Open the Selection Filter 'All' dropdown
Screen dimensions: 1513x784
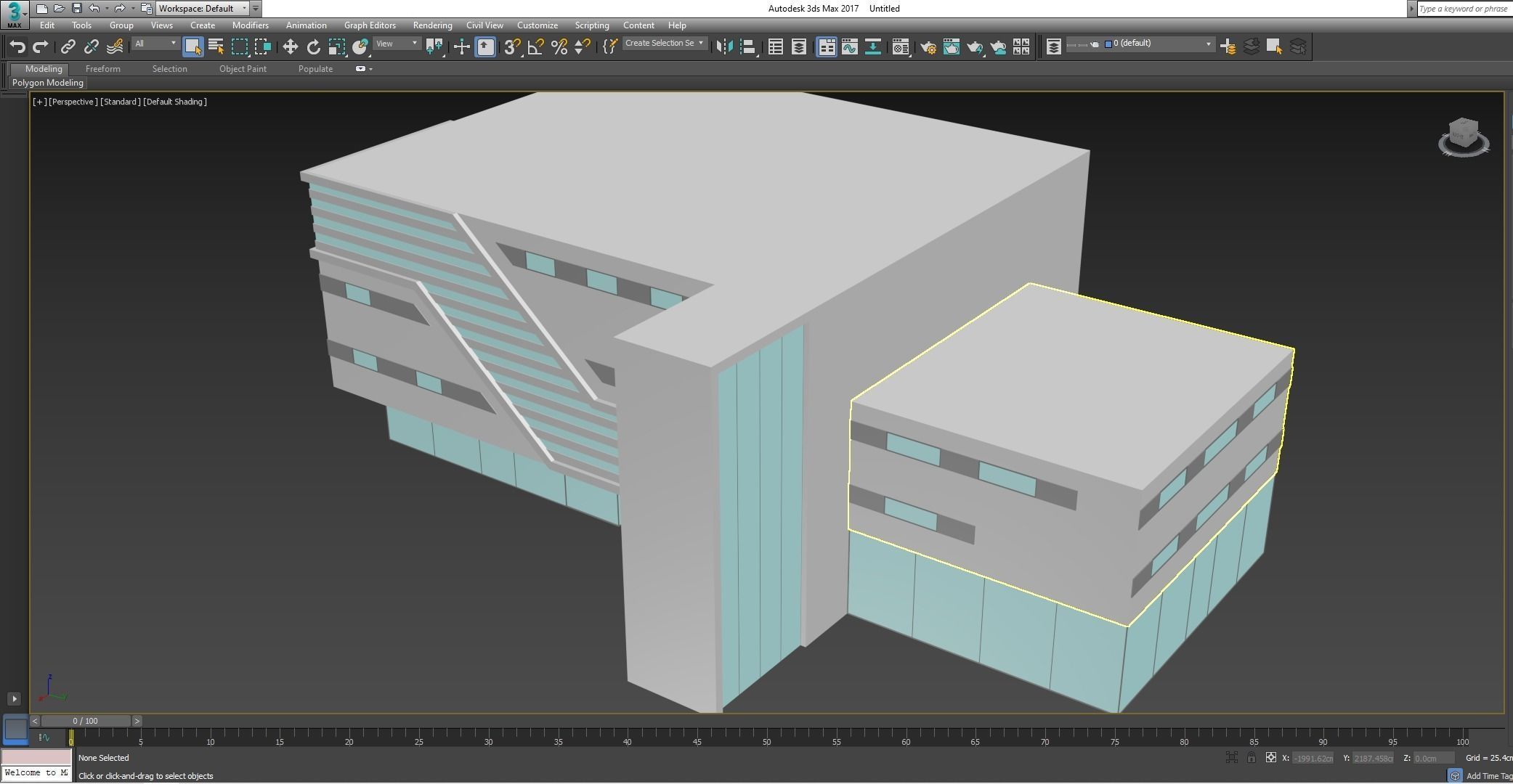tap(155, 44)
